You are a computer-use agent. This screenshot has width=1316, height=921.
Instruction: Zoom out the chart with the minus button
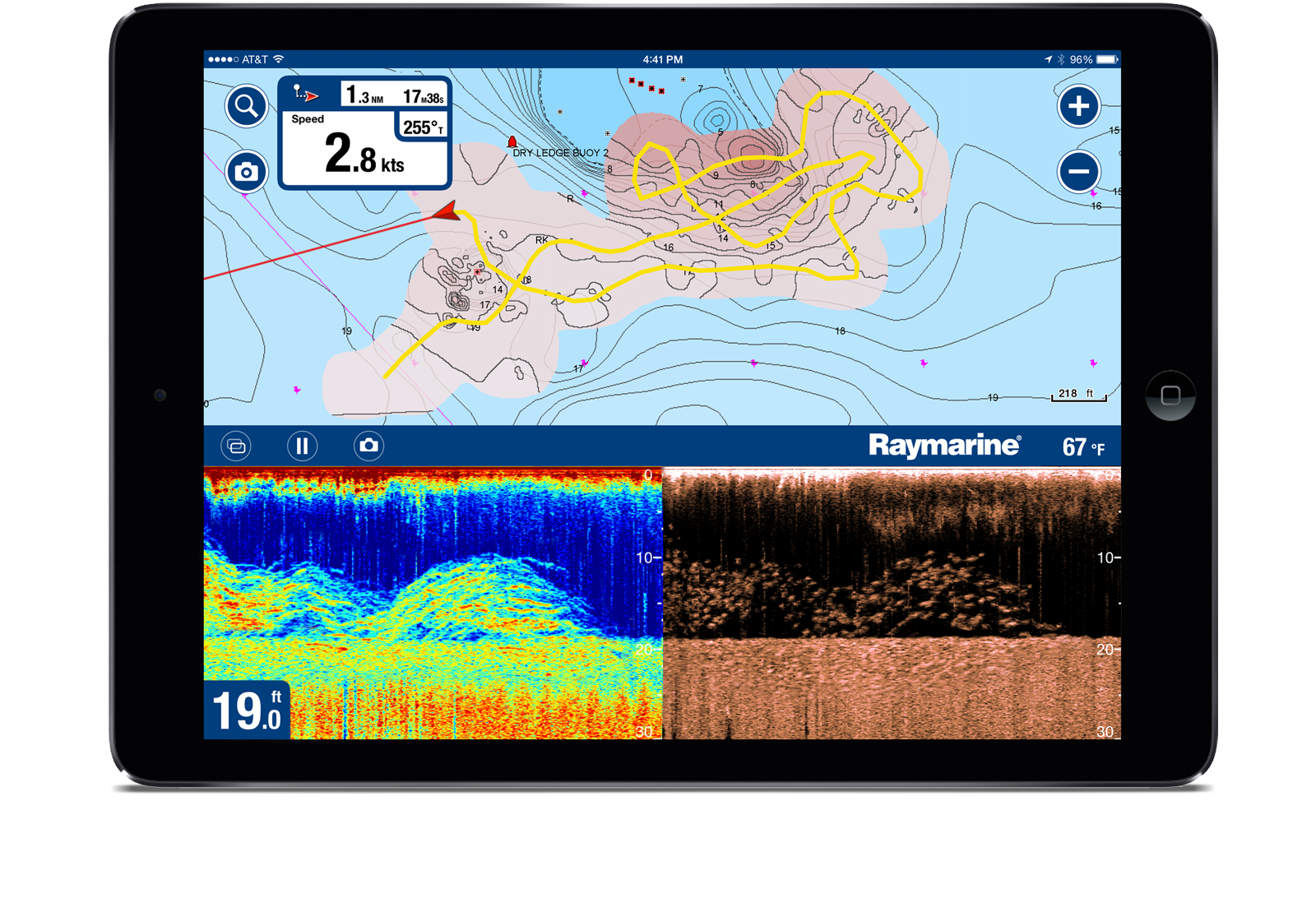(x=1078, y=172)
